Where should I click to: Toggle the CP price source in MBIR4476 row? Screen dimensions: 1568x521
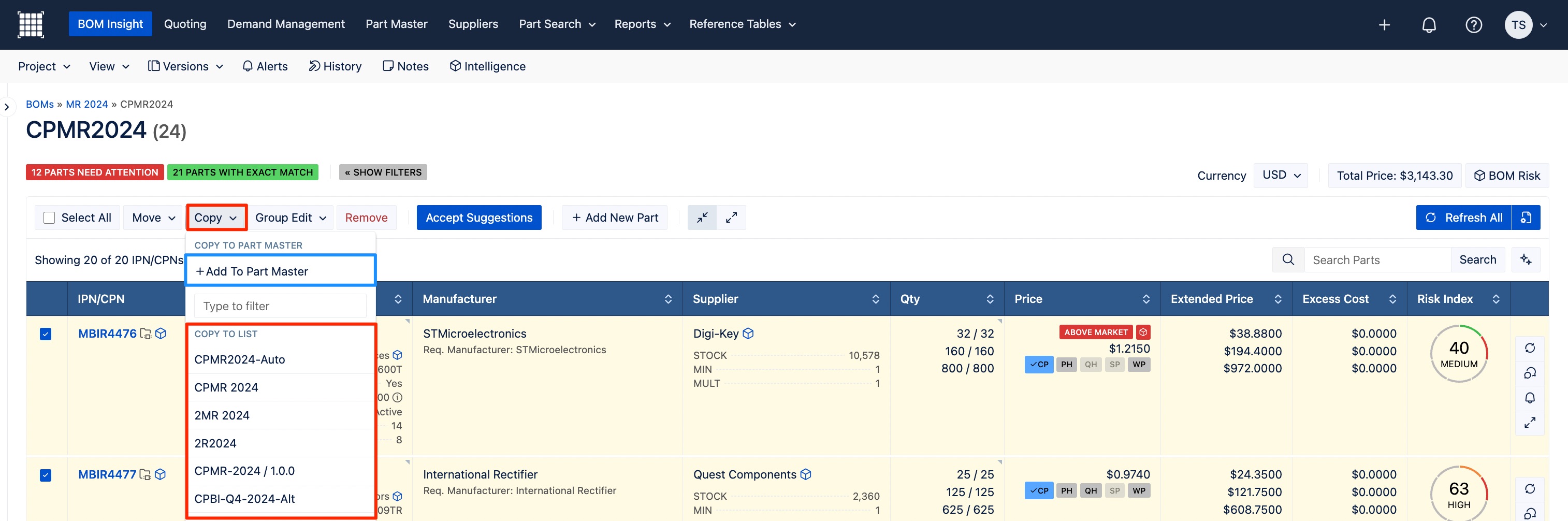1038,365
